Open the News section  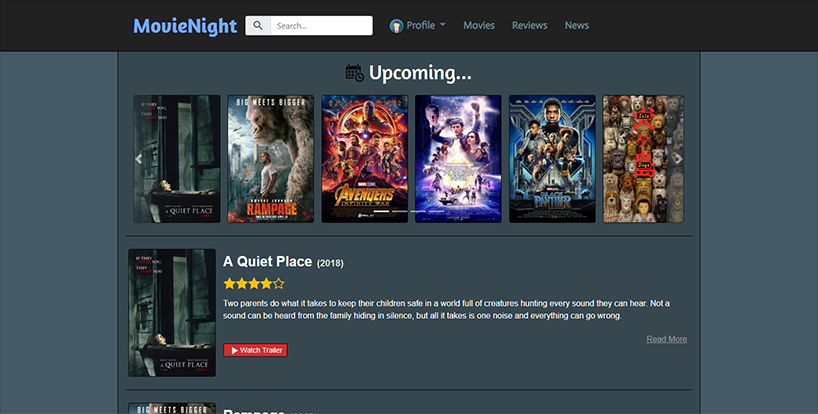click(x=576, y=26)
